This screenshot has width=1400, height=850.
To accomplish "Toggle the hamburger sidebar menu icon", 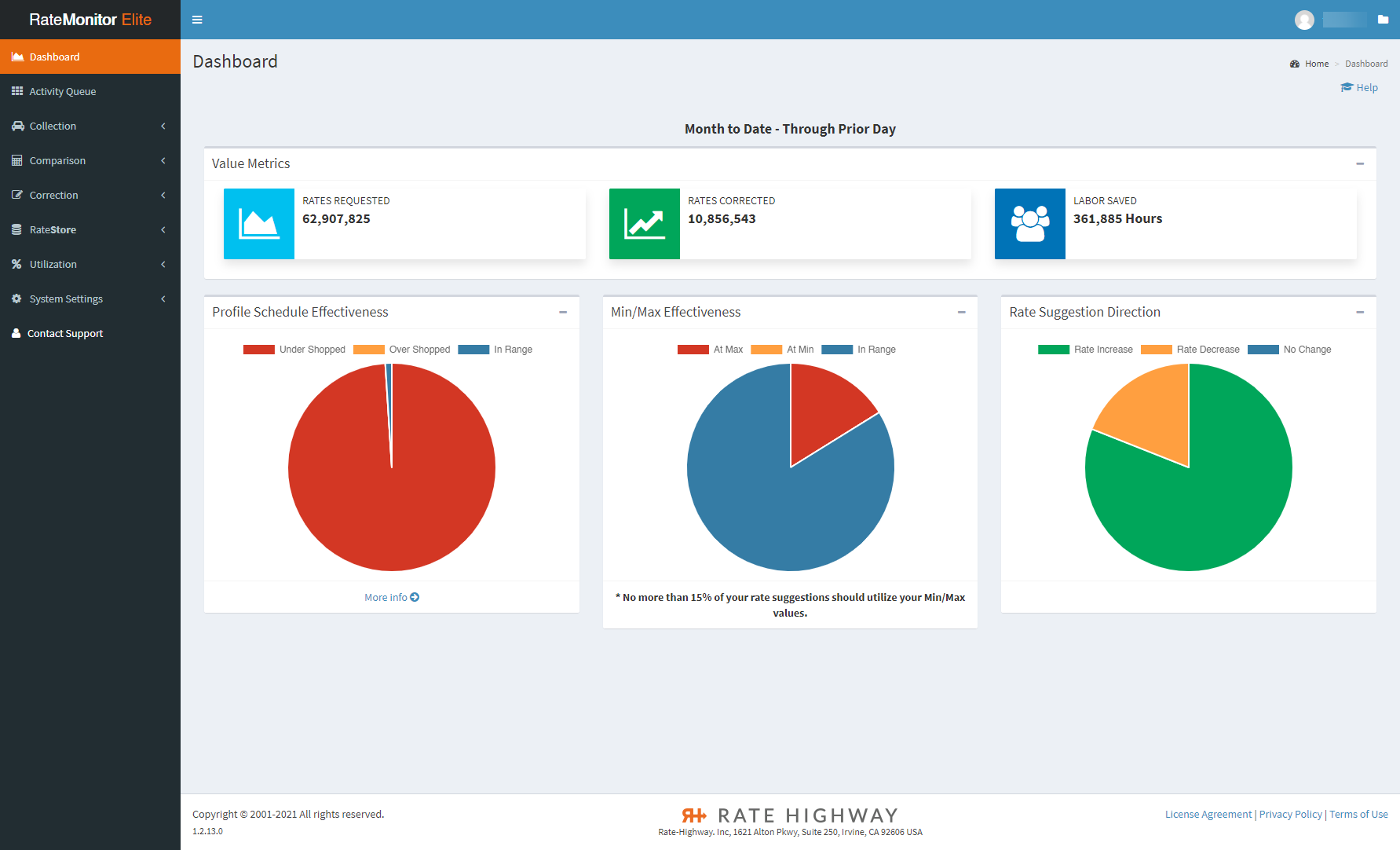I will pos(197,20).
